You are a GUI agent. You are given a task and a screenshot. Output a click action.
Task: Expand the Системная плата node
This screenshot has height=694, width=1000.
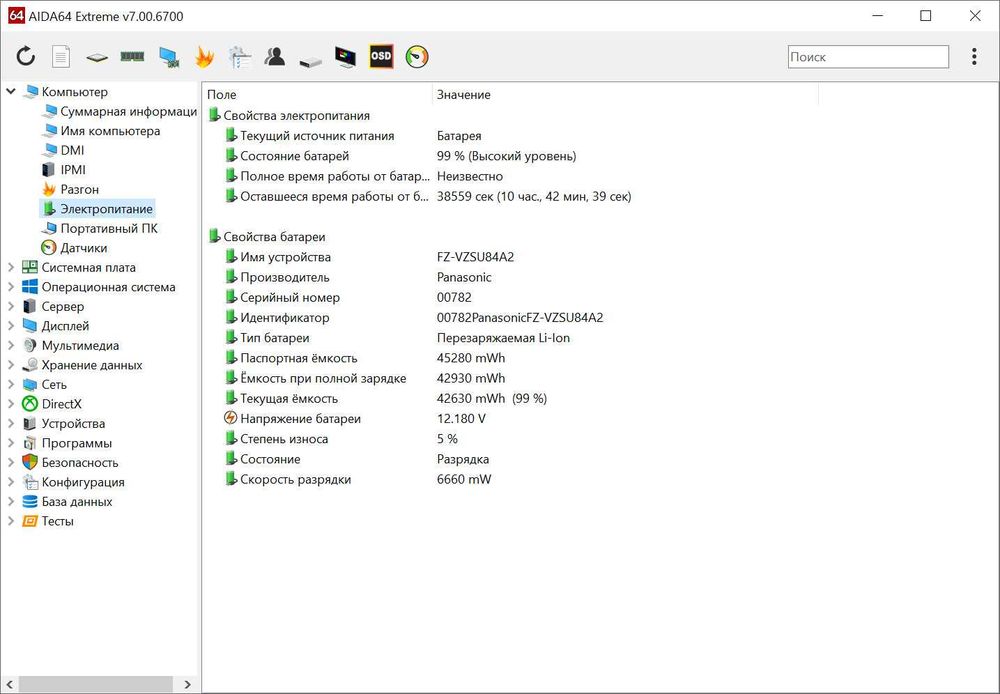point(11,267)
